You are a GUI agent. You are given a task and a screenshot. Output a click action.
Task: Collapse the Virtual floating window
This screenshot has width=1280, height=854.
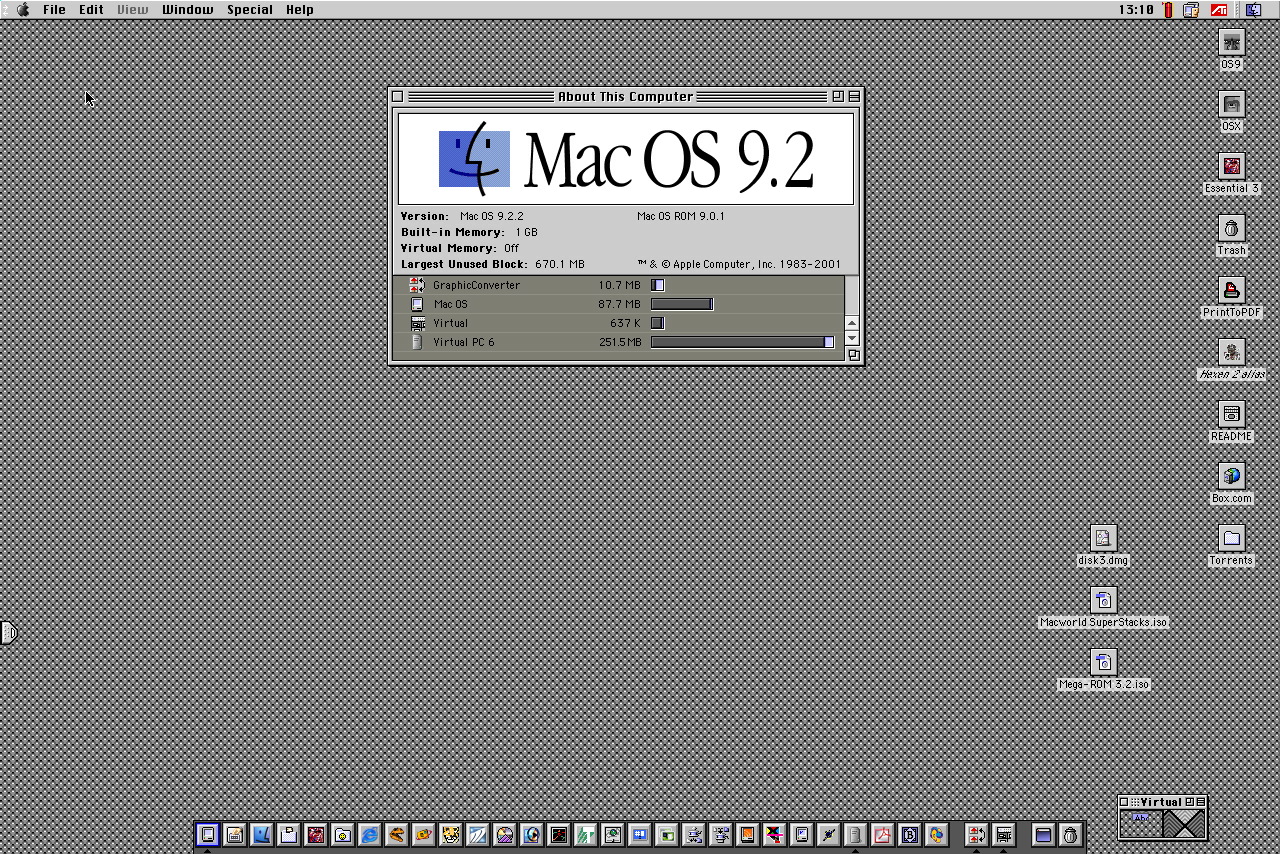(1201, 802)
